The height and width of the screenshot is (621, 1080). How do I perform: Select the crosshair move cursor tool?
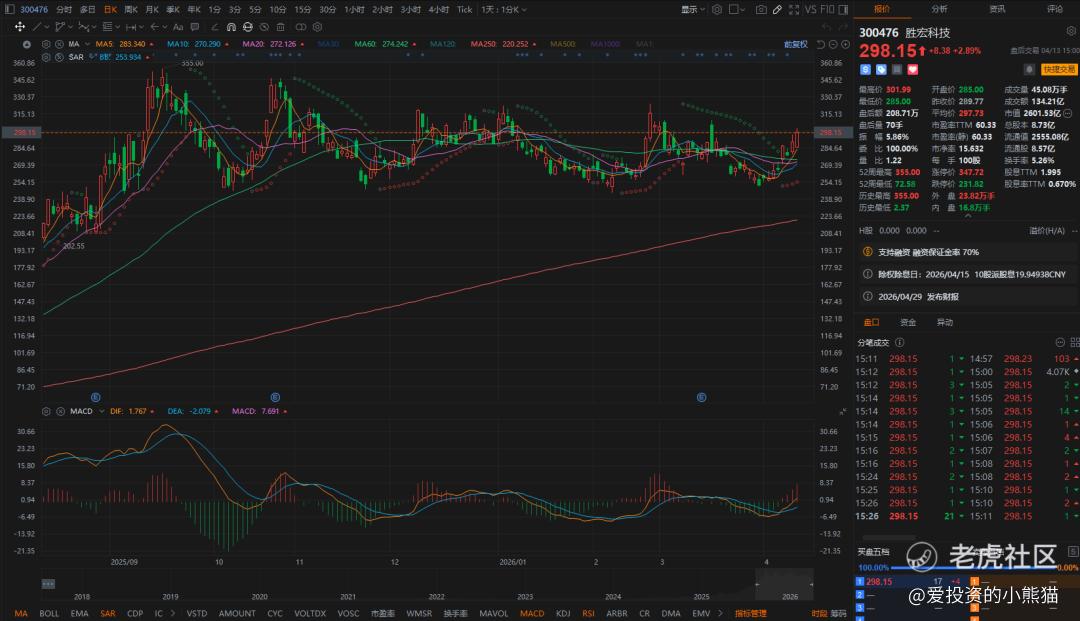point(20,27)
